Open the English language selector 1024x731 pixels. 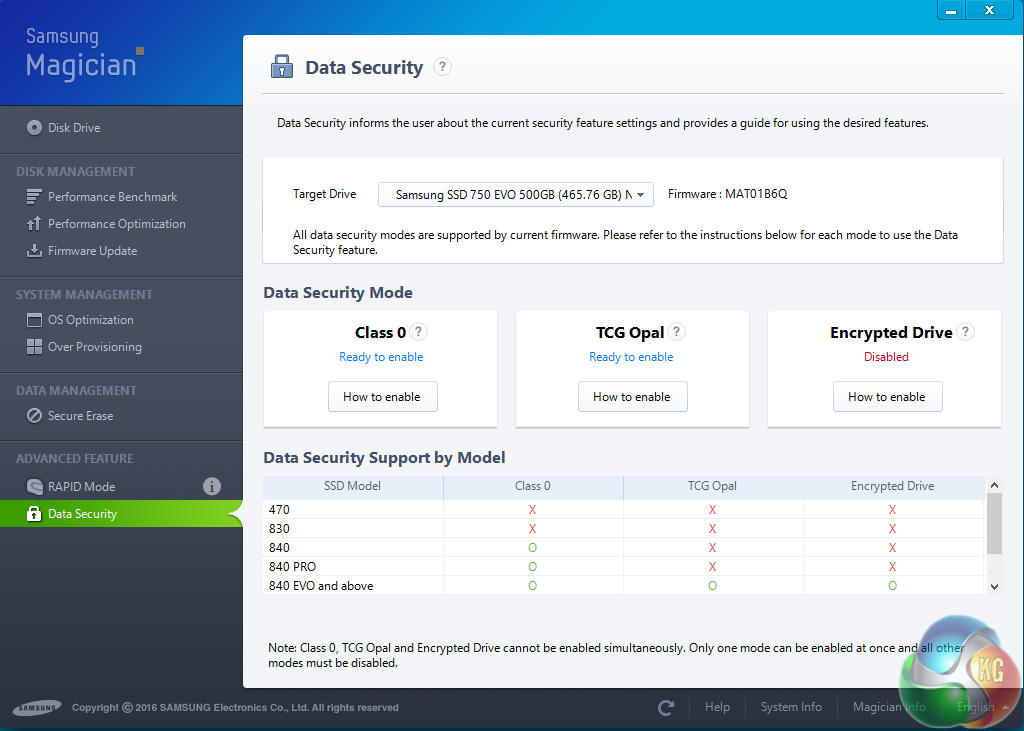click(975, 707)
